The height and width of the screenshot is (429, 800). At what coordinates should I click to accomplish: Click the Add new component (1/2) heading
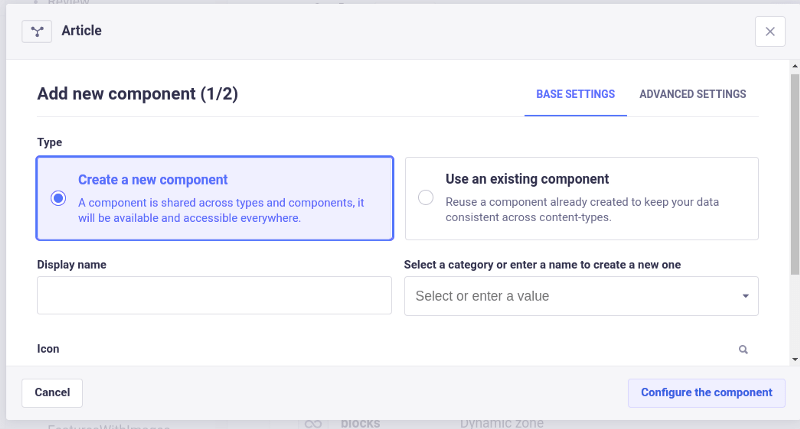point(137,95)
